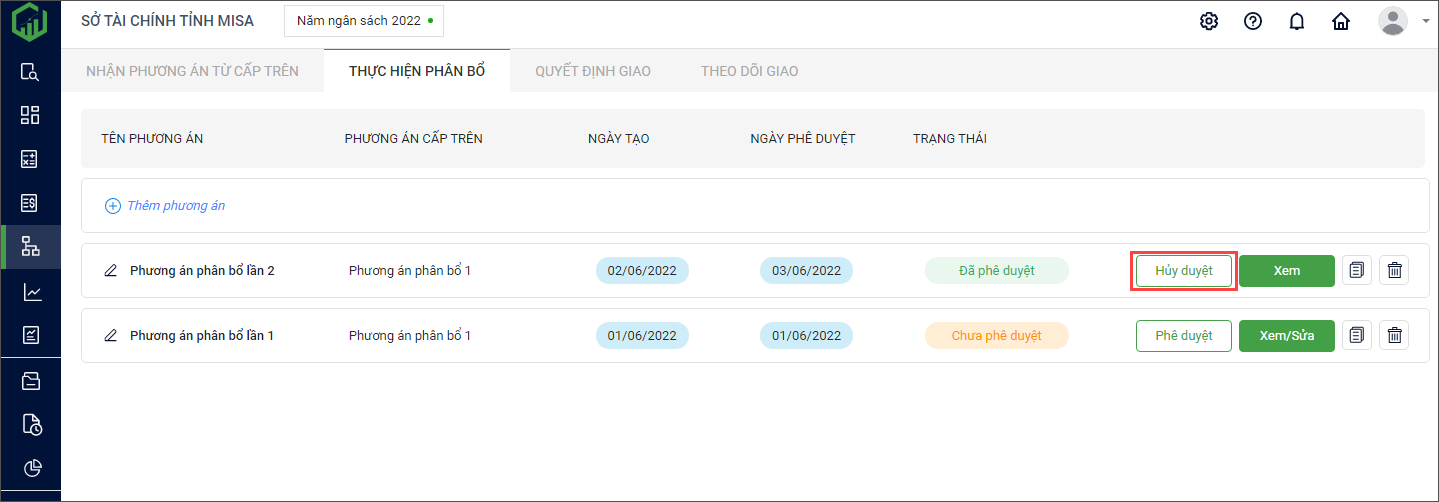Switch to Quyết định giao tab
1439x502 pixels.
pyautogui.click(x=592, y=71)
